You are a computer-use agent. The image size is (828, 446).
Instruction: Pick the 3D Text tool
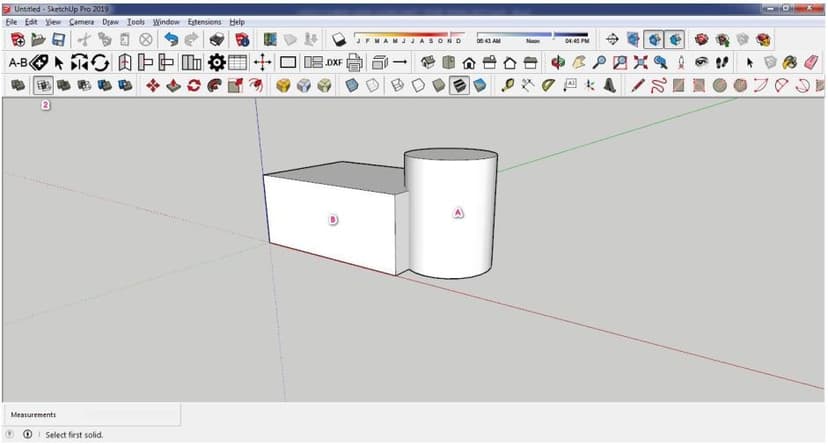(x=610, y=85)
